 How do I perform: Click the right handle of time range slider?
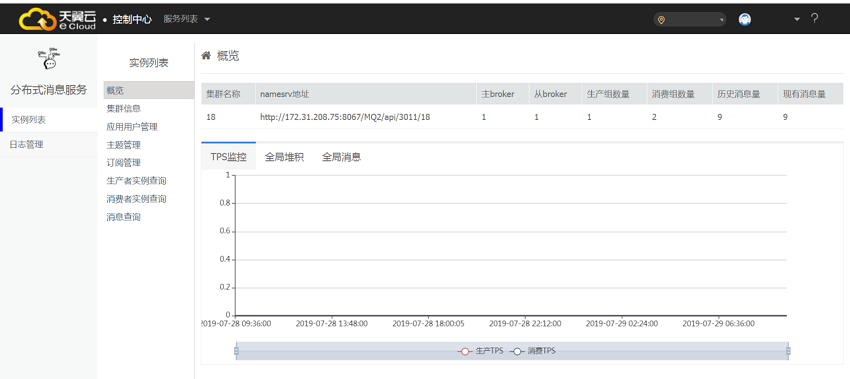coord(788,351)
